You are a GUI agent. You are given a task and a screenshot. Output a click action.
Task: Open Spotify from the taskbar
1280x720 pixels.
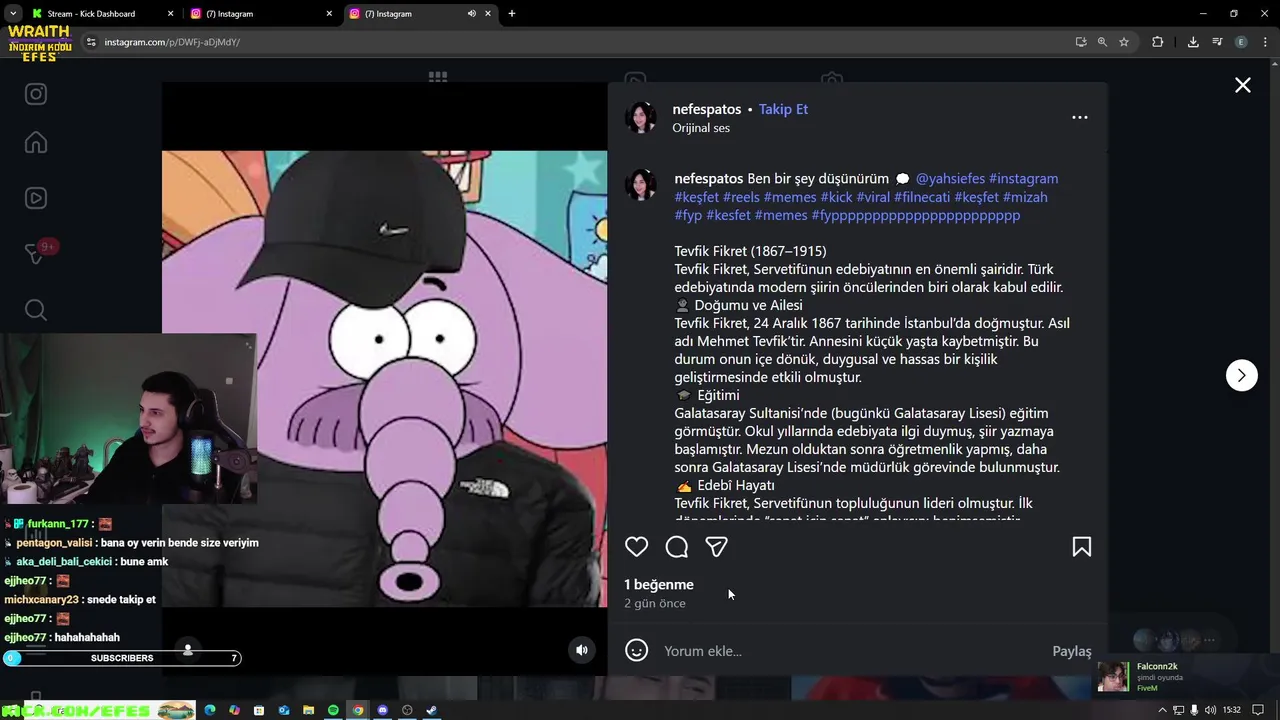[333, 710]
